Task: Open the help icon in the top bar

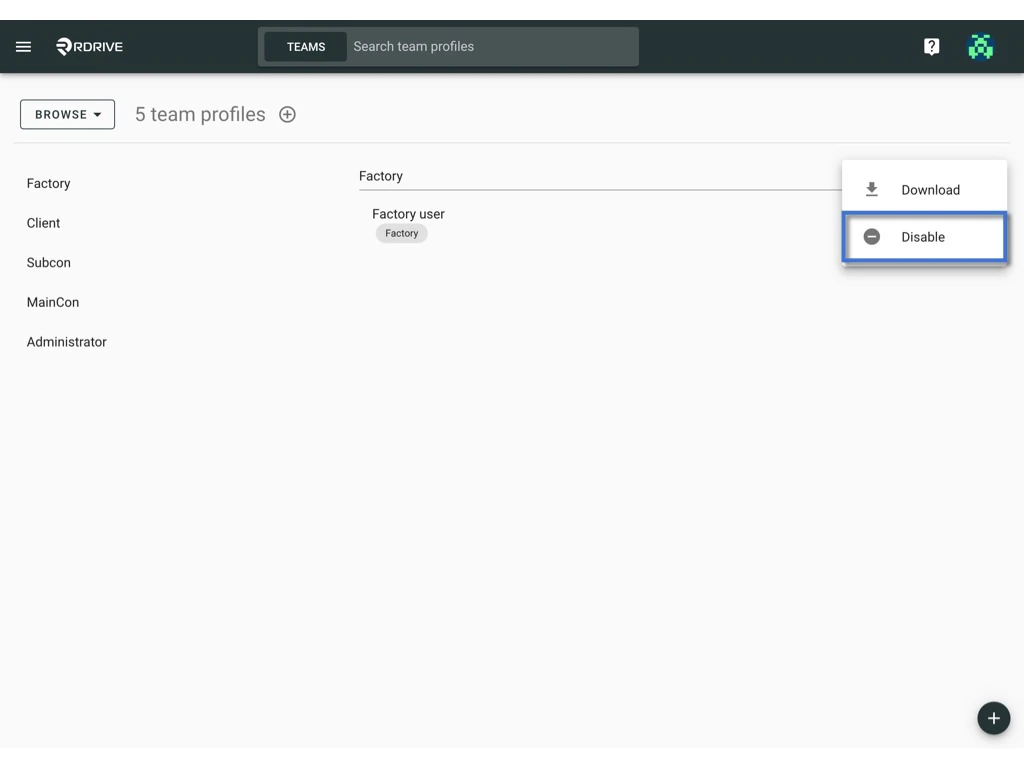Action: [x=931, y=46]
